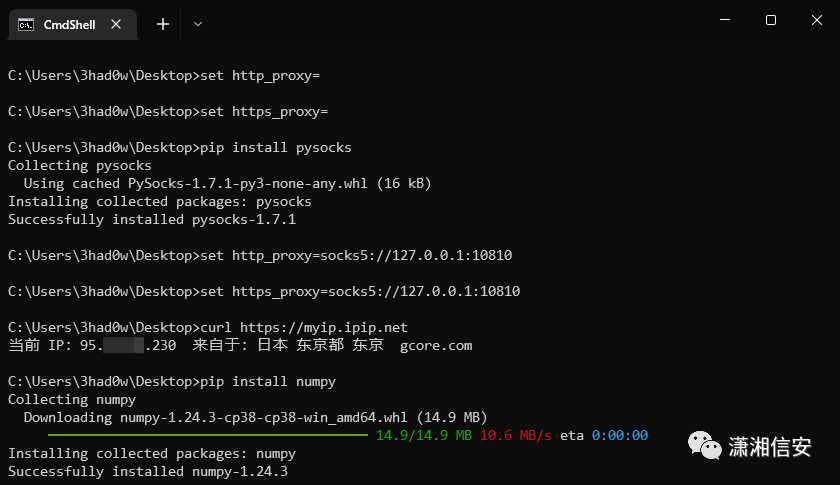Maximize the terminal window
840x485 pixels.
[771, 20]
